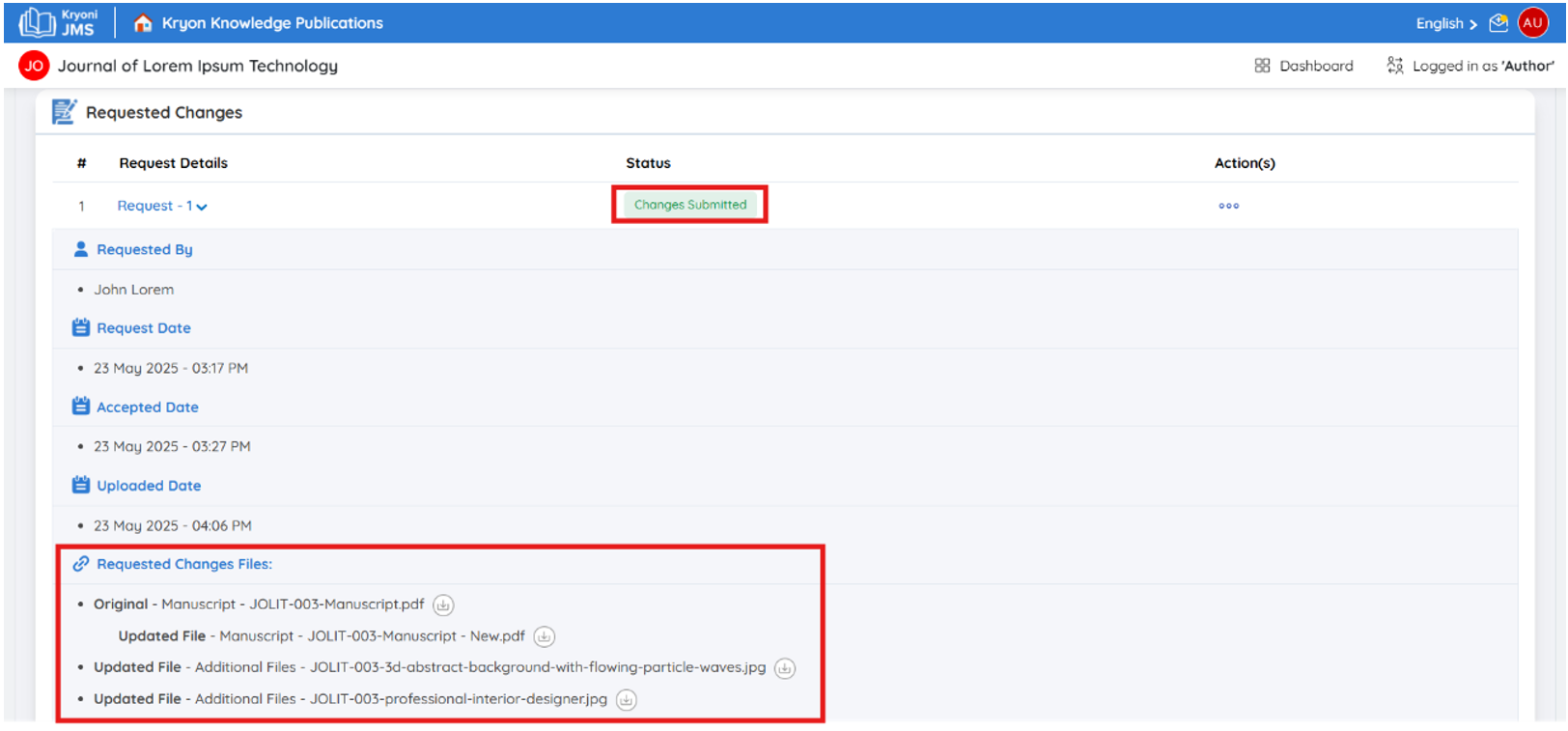The width and height of the screenshot is (1568, 731).
Task: Click the Requested Changes edit icon
Action: pos(64,112)
